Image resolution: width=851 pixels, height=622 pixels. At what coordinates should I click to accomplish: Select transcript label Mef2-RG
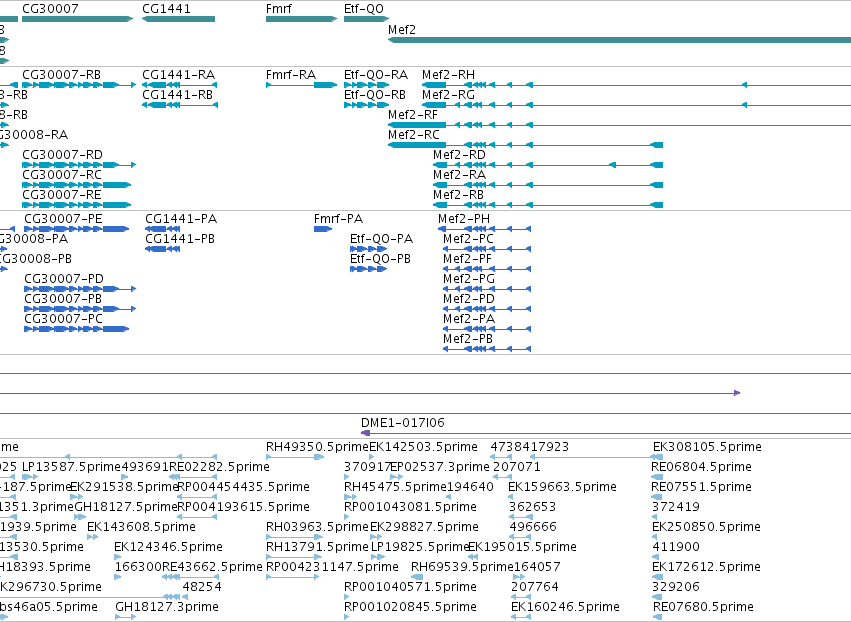pyautogui.click(x=448, y=95)
